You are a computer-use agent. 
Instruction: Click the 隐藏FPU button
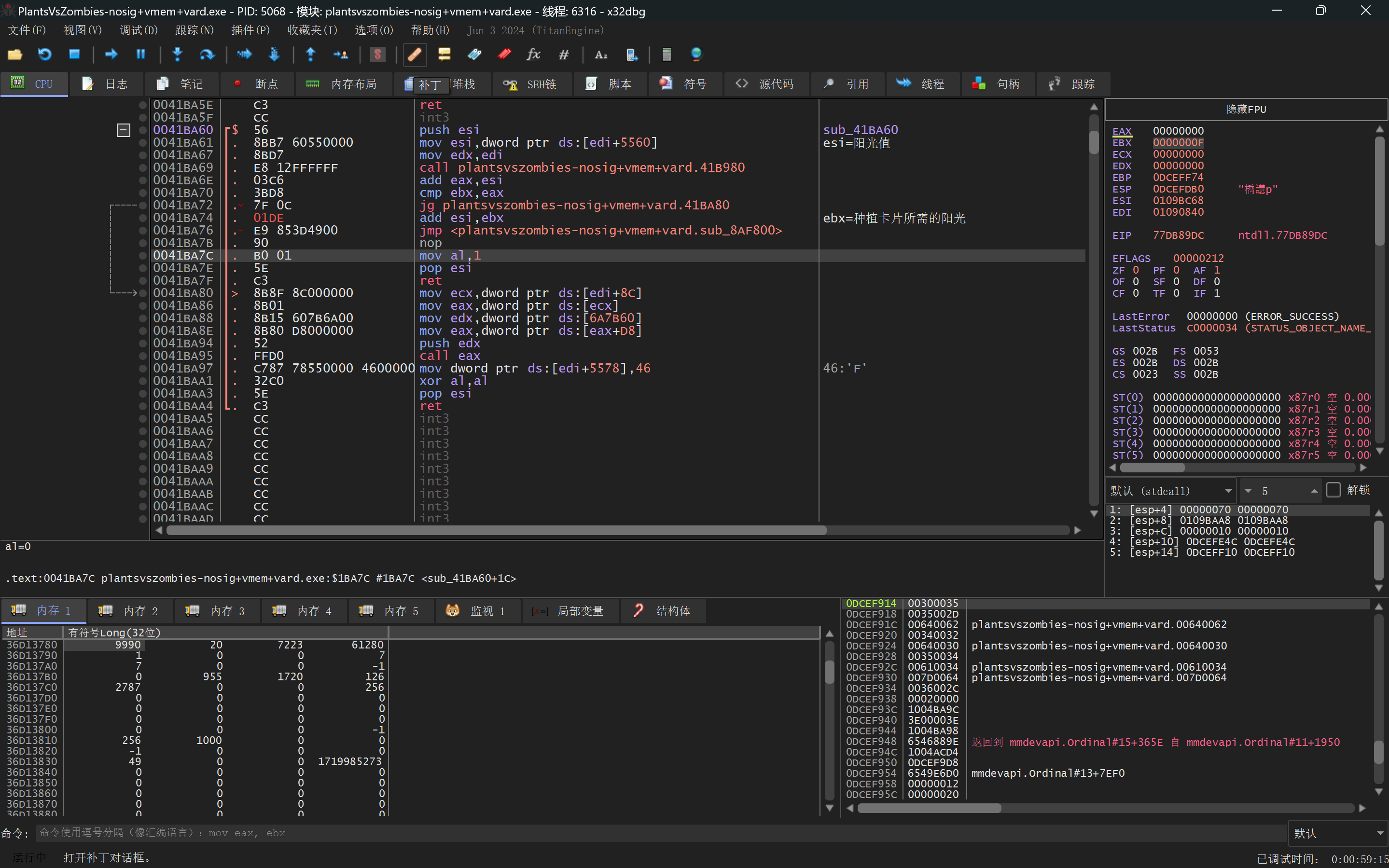1246,109
